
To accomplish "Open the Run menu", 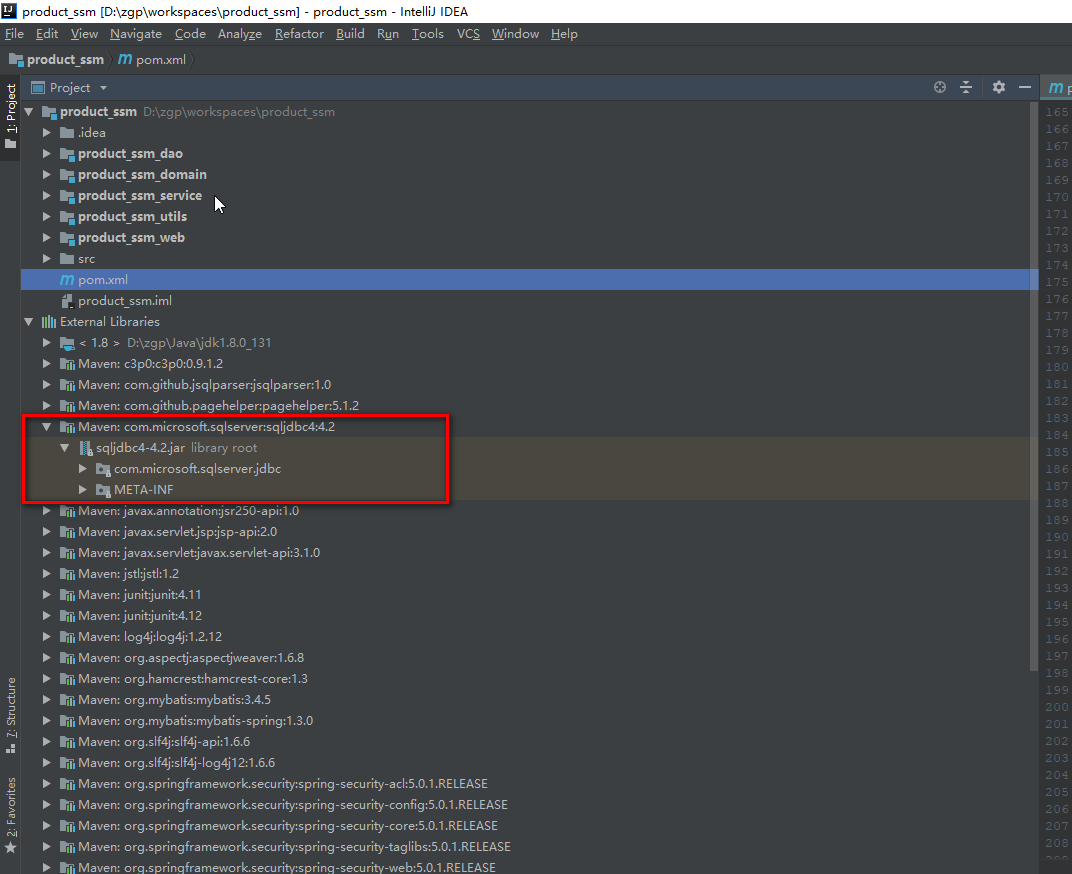I will click(x=388, y=33).
